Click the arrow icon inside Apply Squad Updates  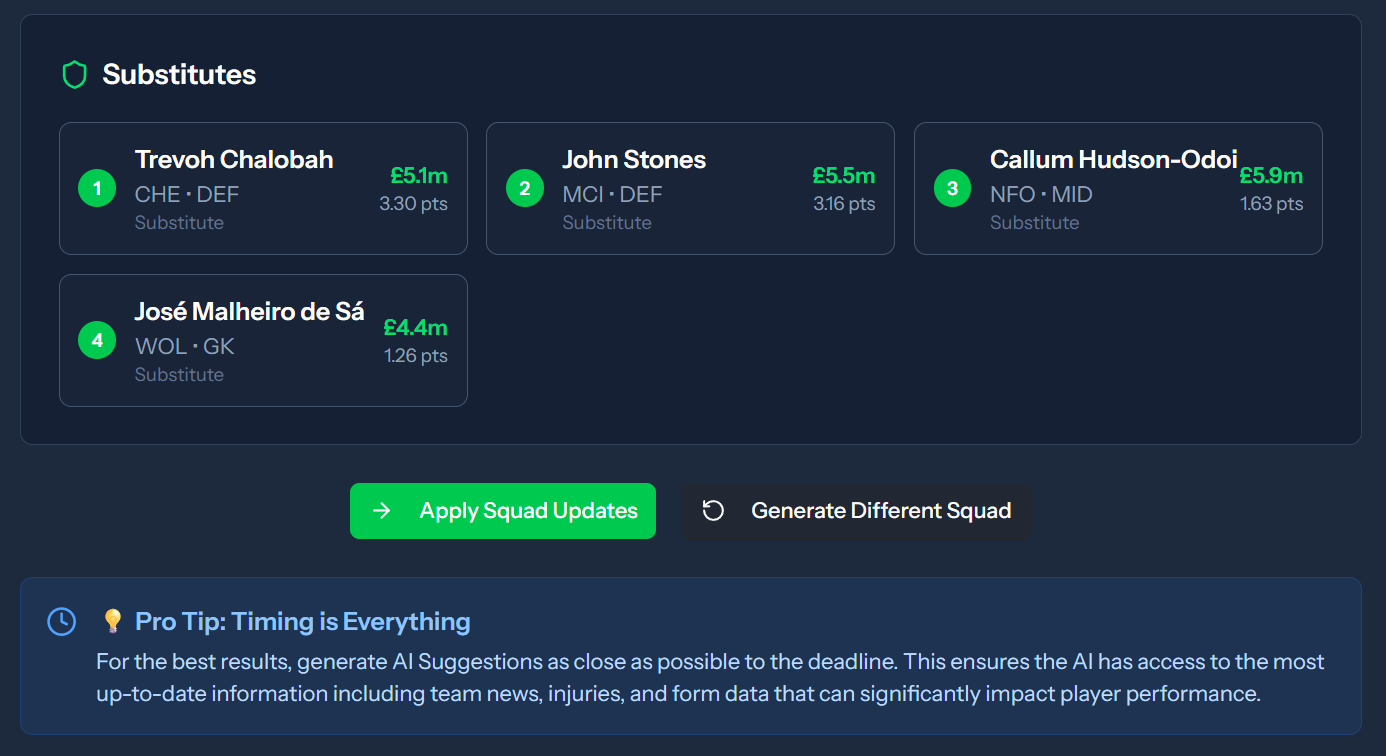(x=382, y=510)
